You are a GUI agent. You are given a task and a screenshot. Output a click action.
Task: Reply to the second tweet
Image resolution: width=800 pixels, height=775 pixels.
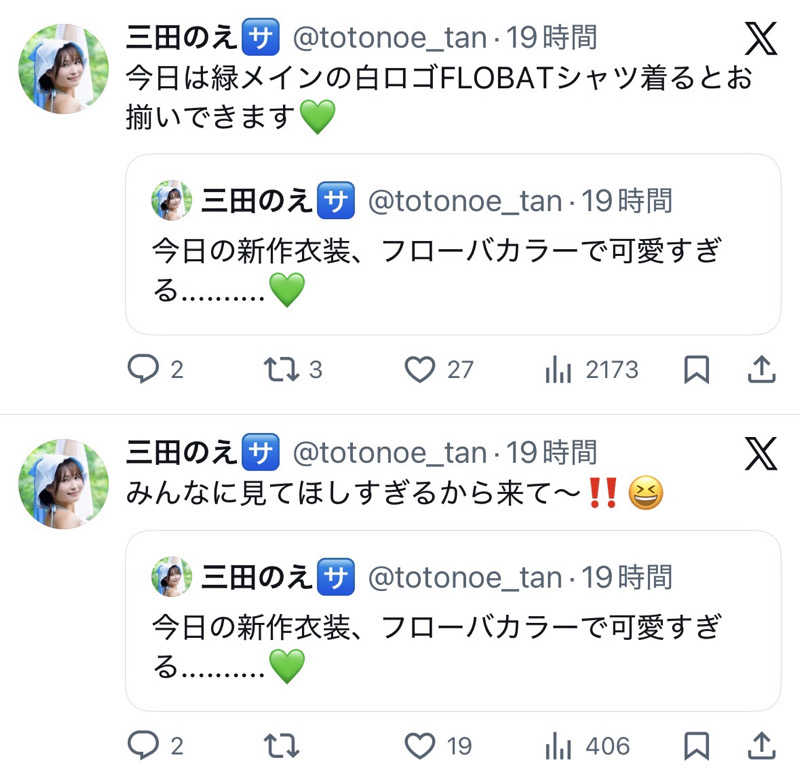(x=143, y=745)
